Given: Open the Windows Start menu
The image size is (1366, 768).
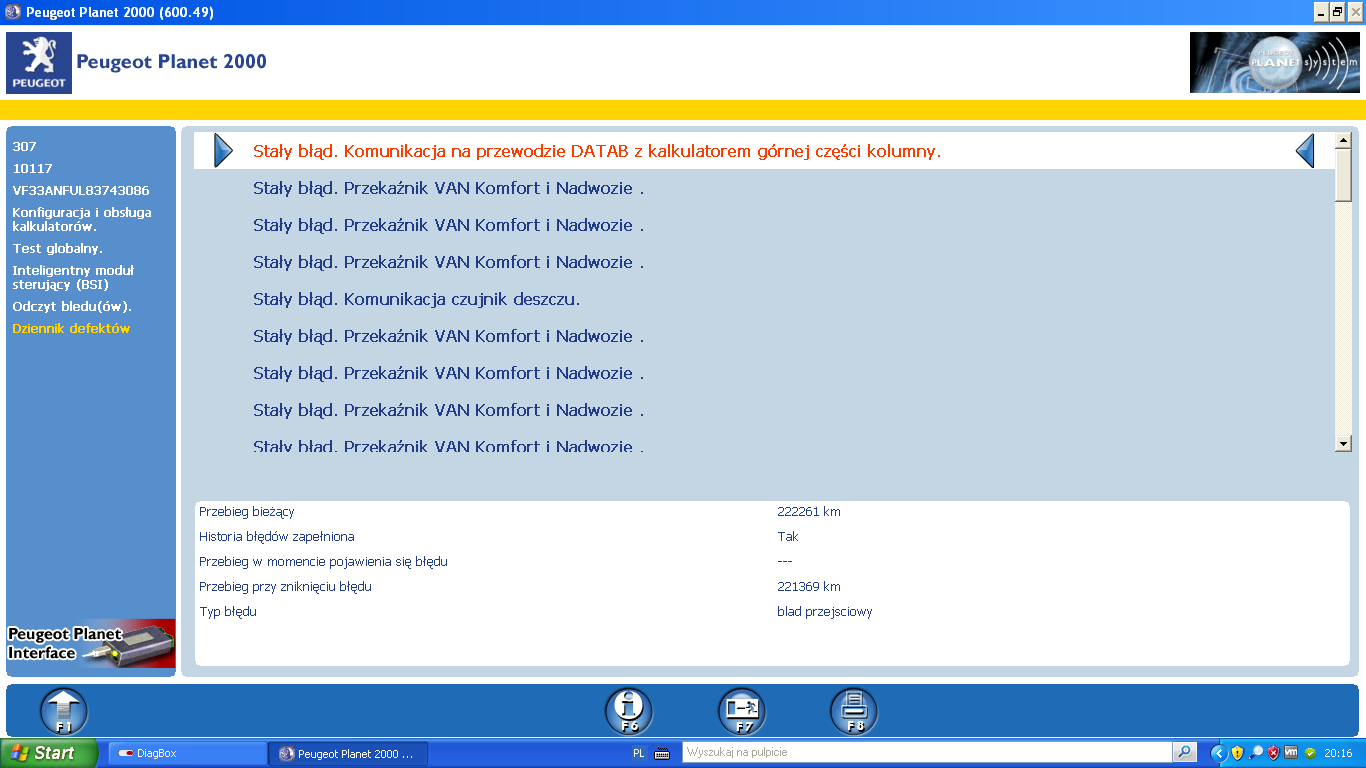Looking at the screenshot, I should (48, 753).
